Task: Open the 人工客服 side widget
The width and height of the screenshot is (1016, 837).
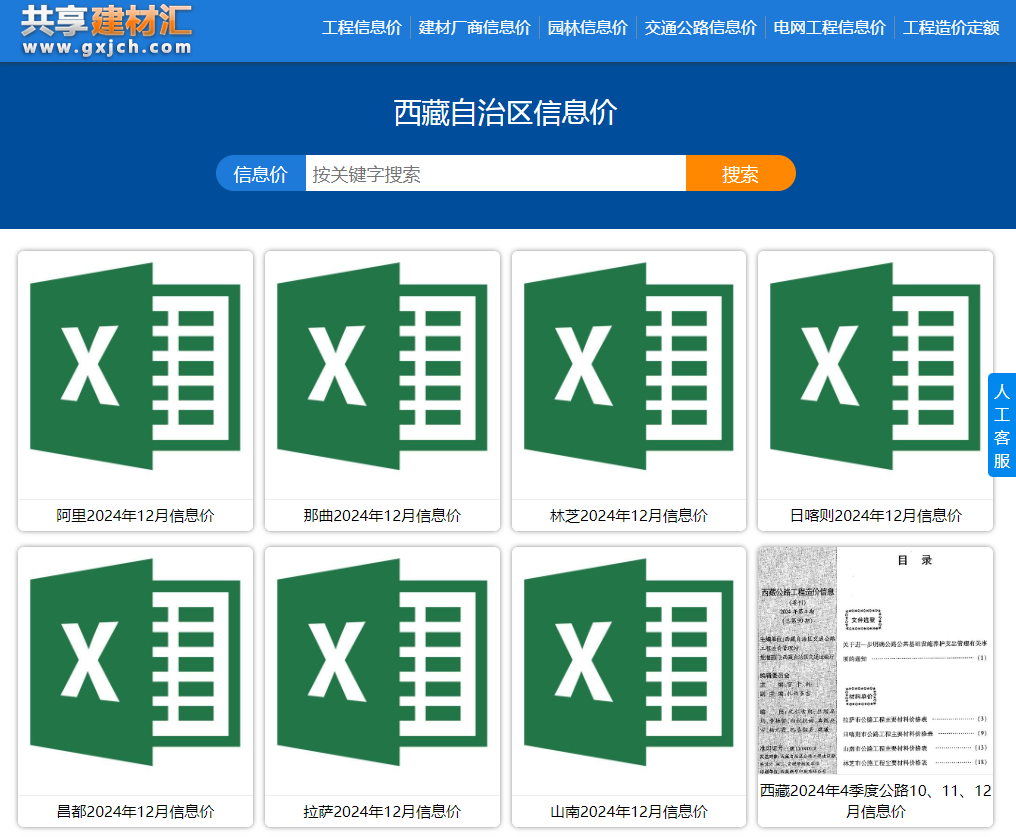Action: 1002,426
